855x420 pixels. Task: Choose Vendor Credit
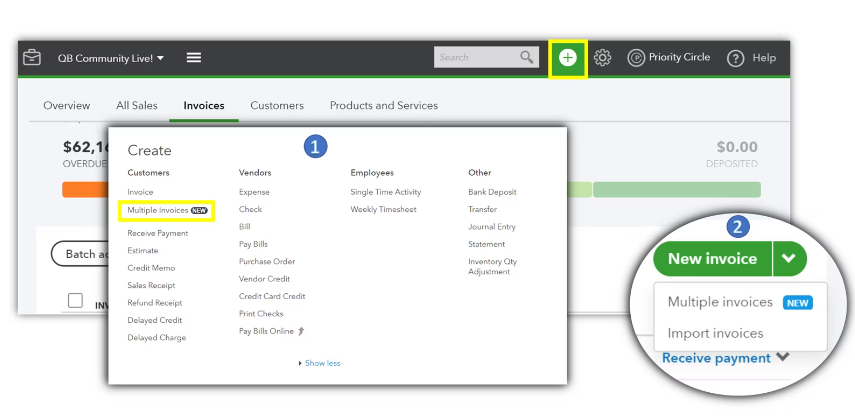tap(264, 279)
